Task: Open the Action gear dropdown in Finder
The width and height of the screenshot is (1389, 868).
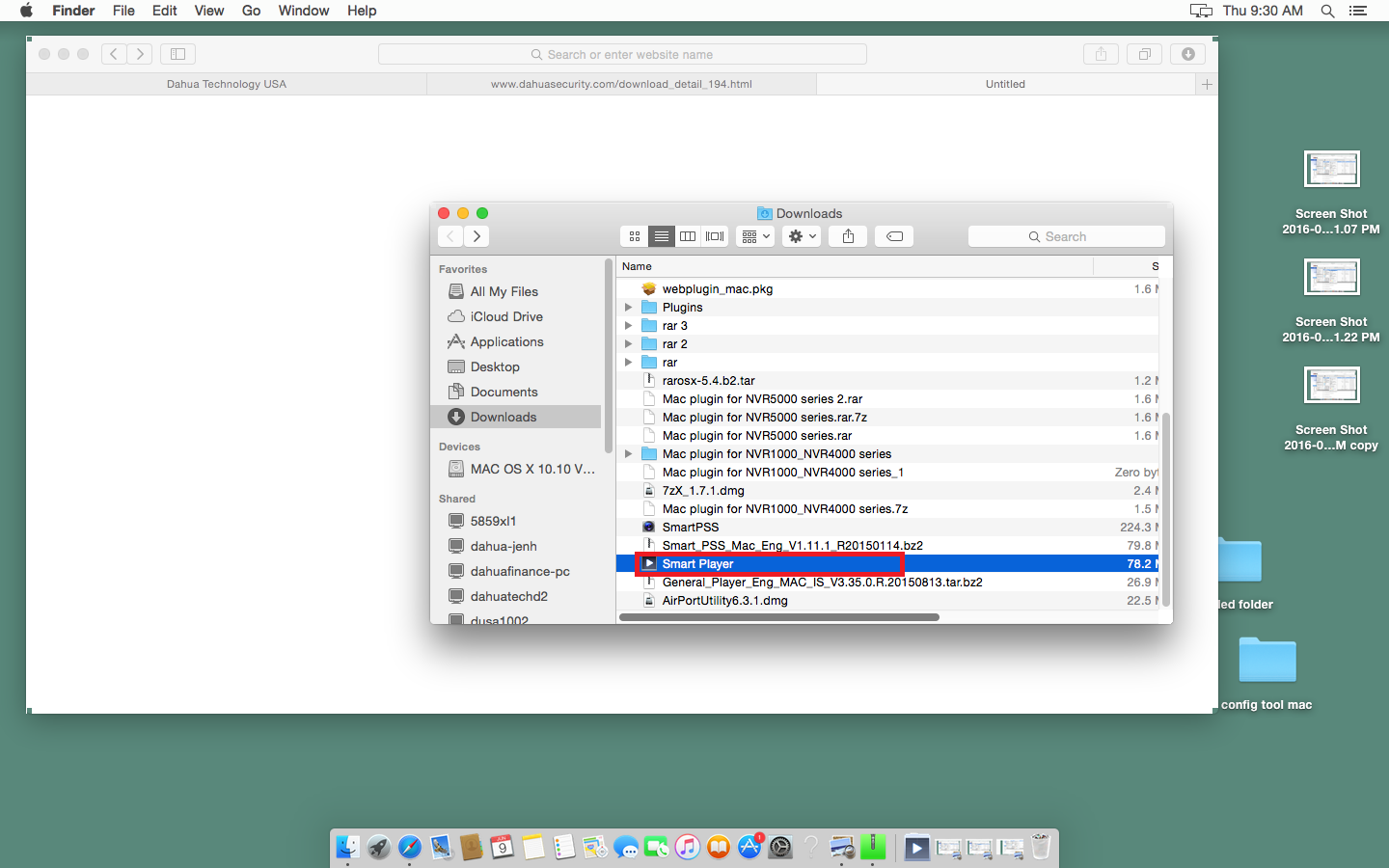Action: pyautogui.click(x=802, y=236)
